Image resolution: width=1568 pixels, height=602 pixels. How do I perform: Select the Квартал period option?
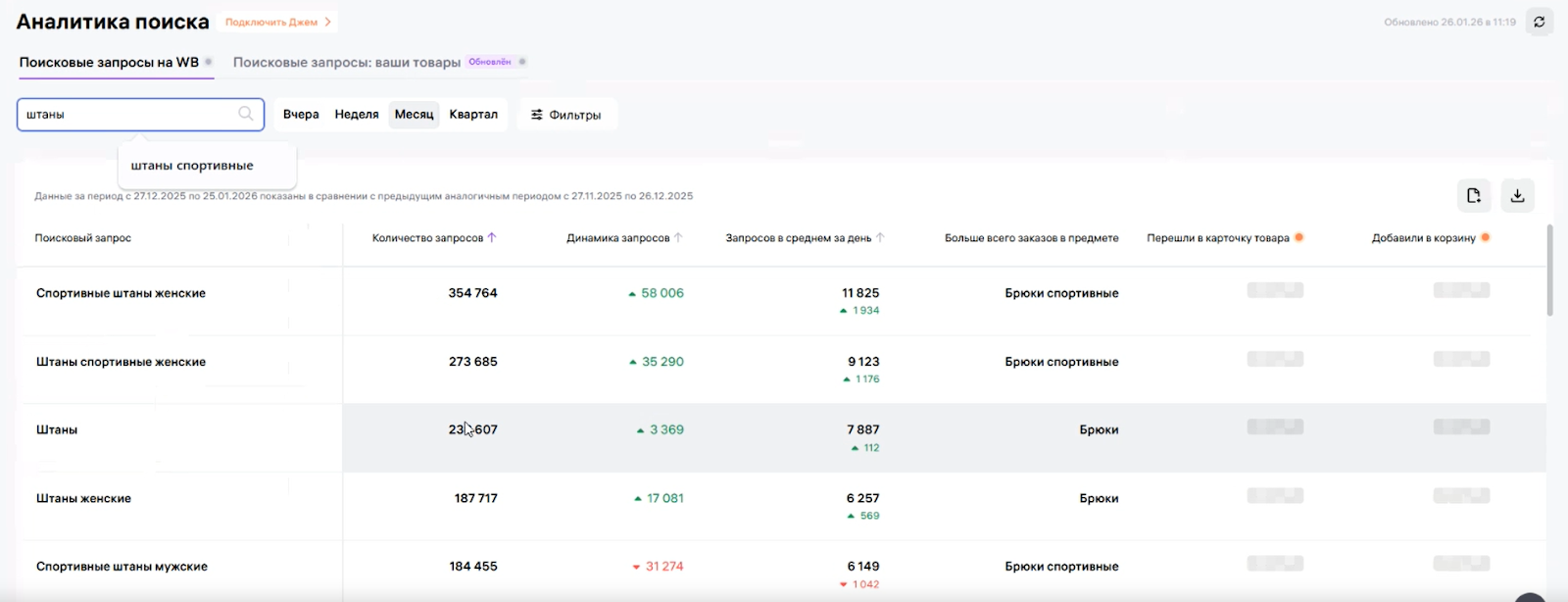pos(473,115)
